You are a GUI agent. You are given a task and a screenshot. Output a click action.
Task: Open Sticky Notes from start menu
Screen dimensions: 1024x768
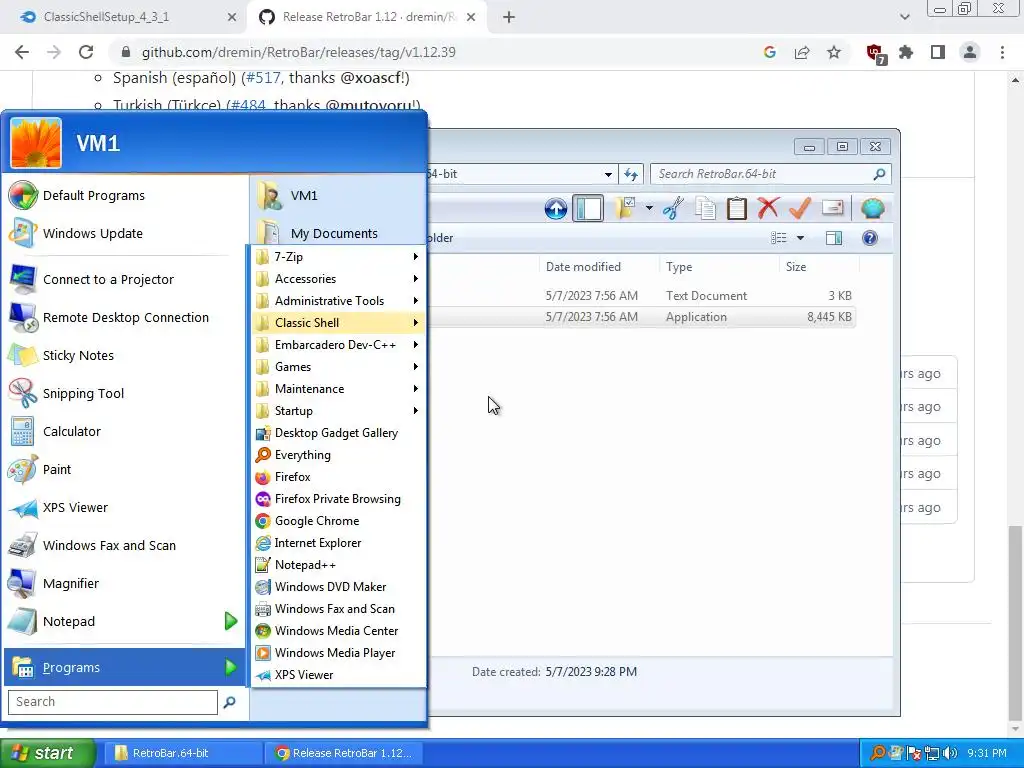pos(124,355)
